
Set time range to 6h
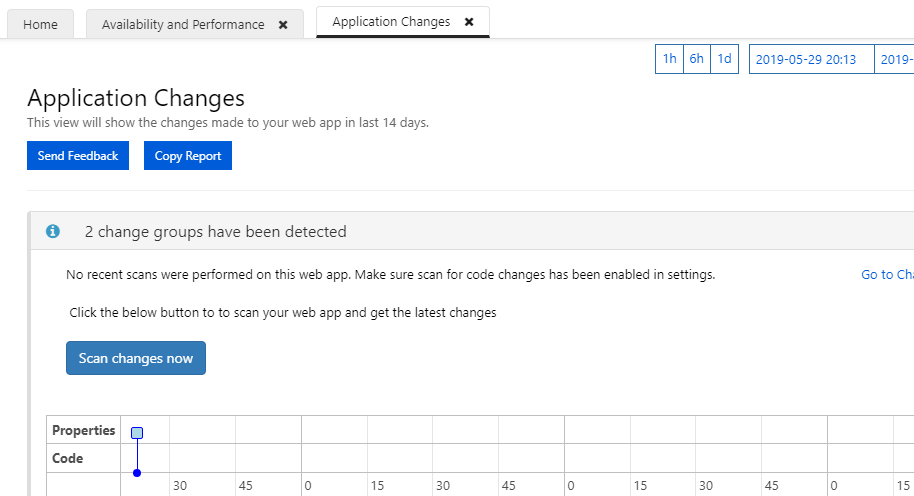point(696,59)
